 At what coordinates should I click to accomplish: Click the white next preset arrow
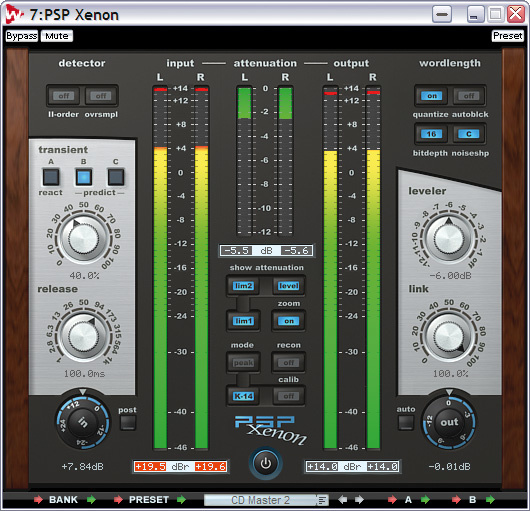coord(359,500)
